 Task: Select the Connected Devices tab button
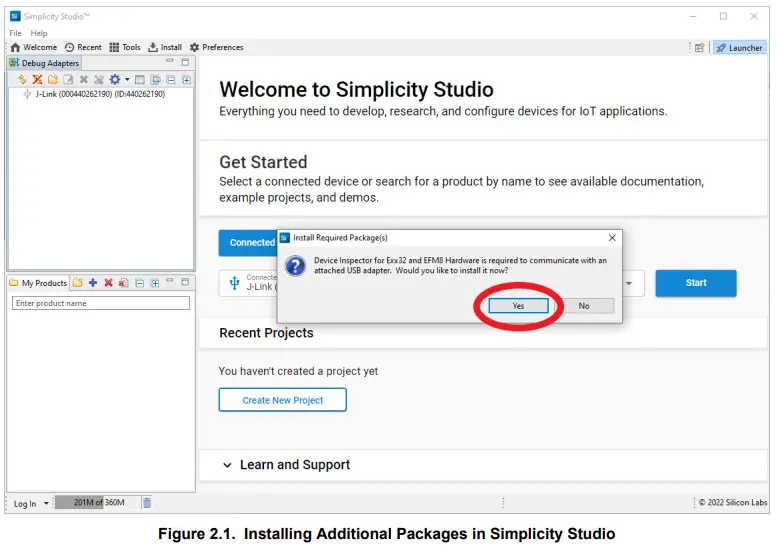coord(248,243)
